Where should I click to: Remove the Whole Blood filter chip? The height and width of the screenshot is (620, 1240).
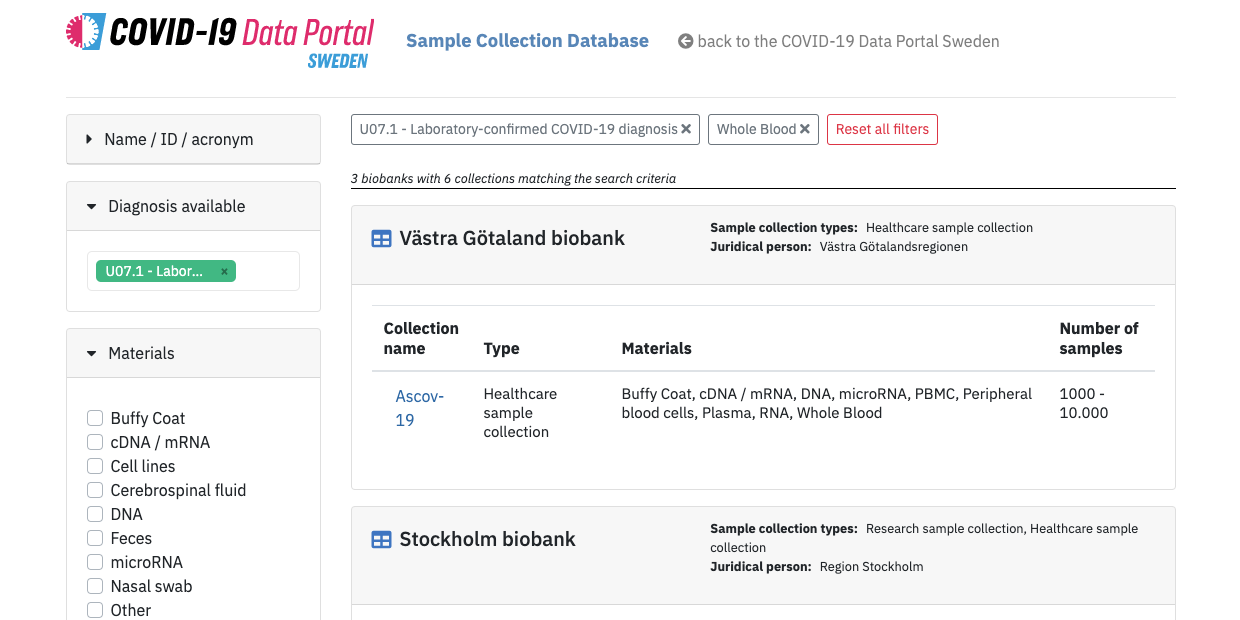click(x=805, y=129)
